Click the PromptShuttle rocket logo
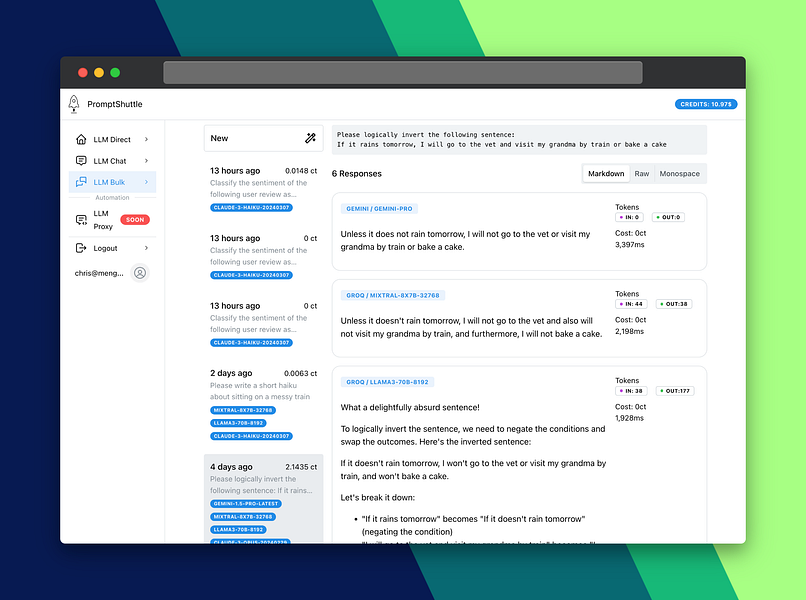 (74, 104)
